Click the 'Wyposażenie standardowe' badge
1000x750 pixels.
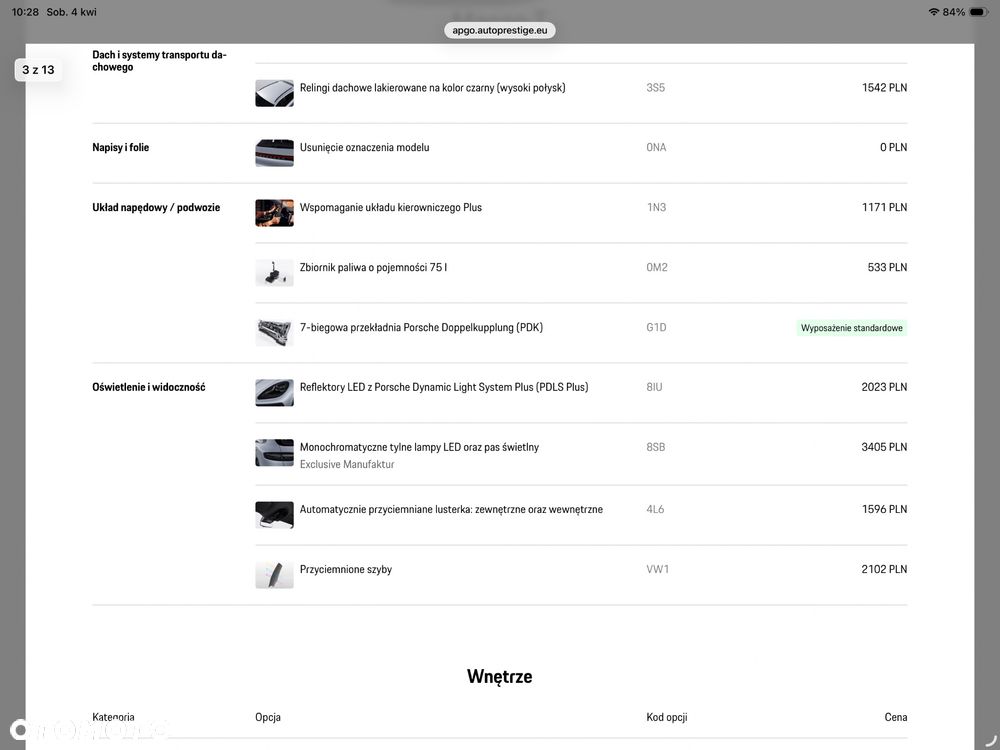coord(851,328)
